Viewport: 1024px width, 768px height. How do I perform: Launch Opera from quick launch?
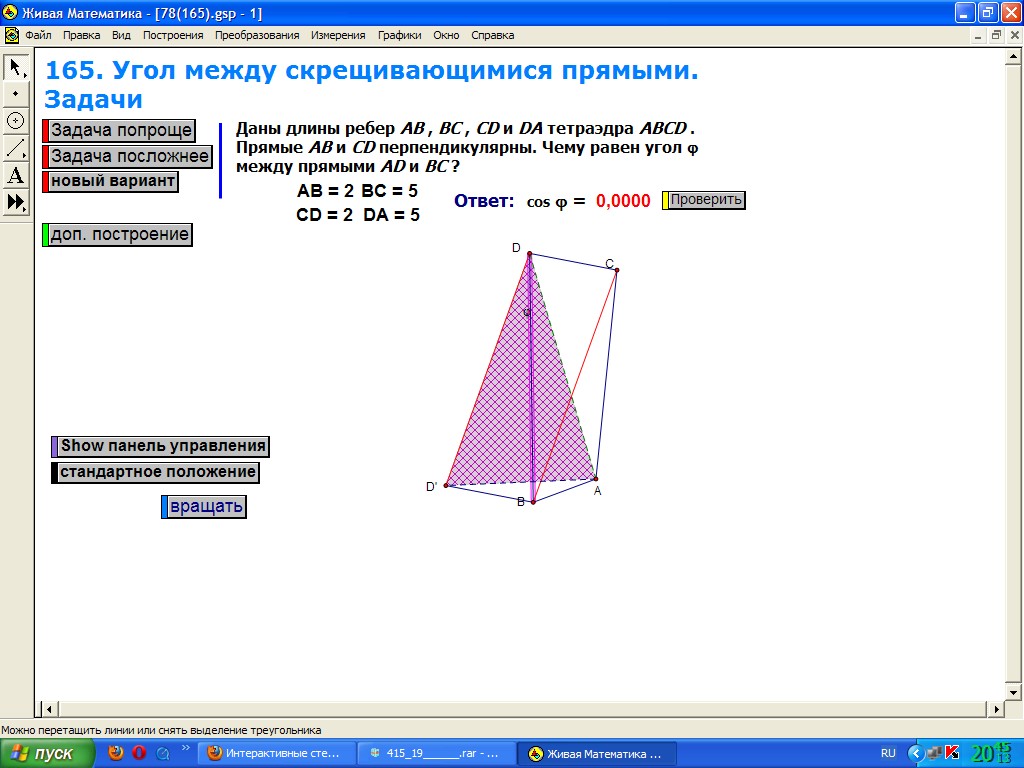(139, 753)
